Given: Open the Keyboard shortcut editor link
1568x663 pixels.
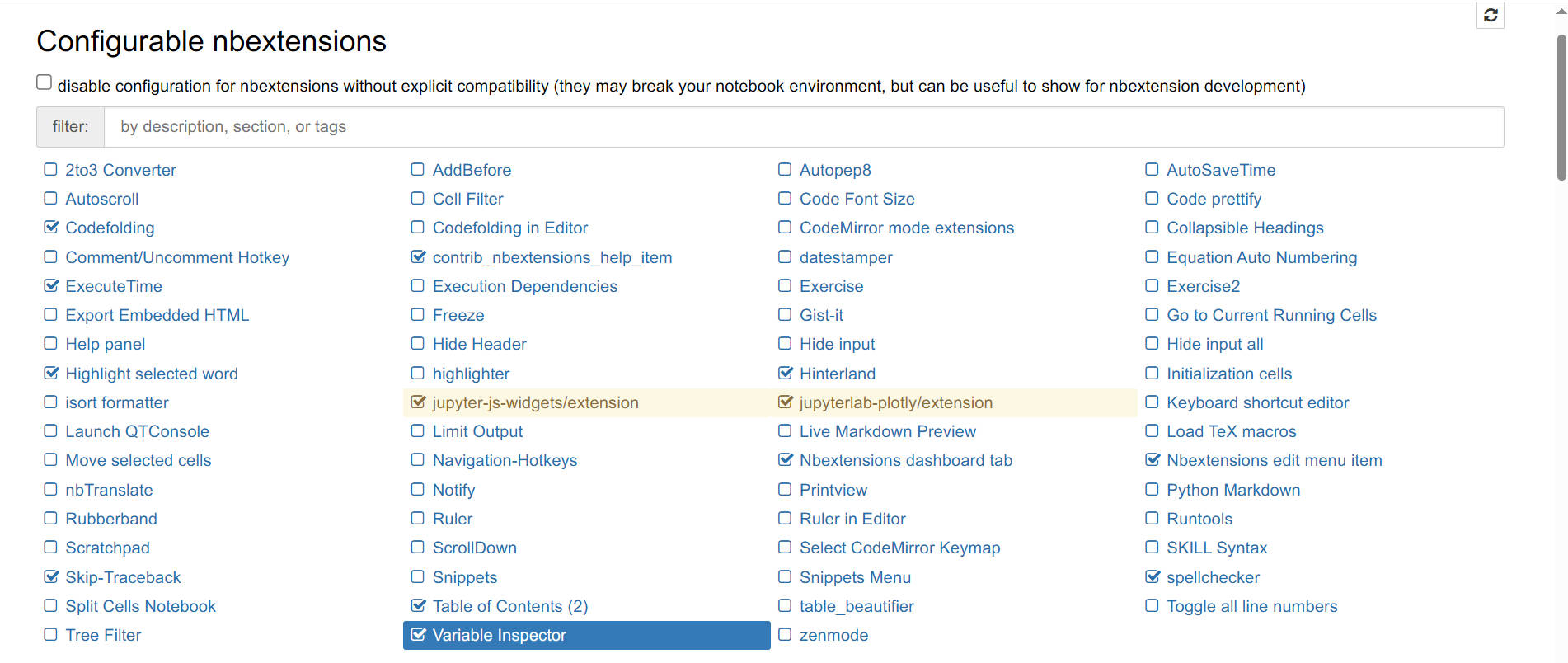Looking at the screenshot, I should [1257, 403].
